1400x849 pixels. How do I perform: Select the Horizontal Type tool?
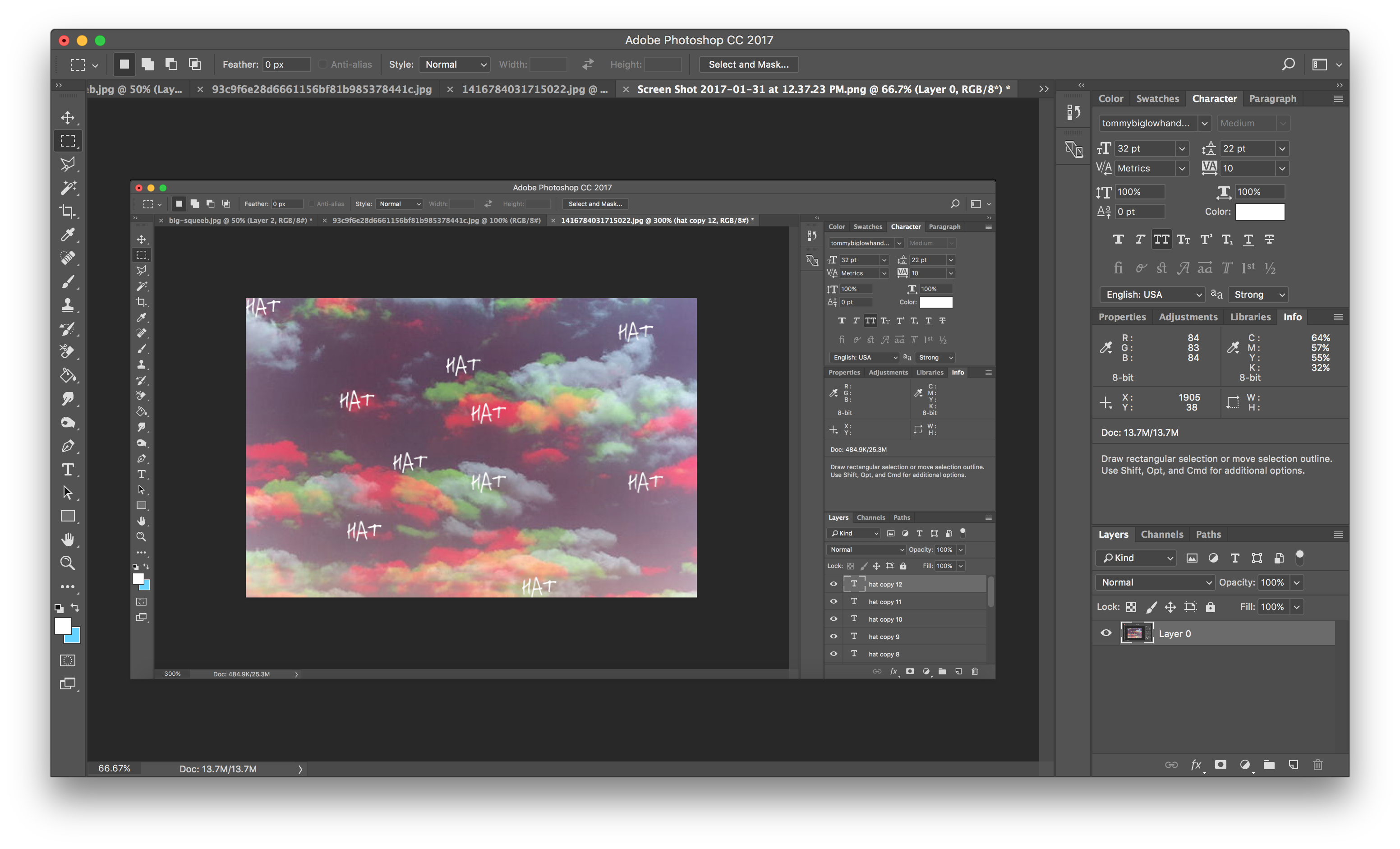click(68, 470)
